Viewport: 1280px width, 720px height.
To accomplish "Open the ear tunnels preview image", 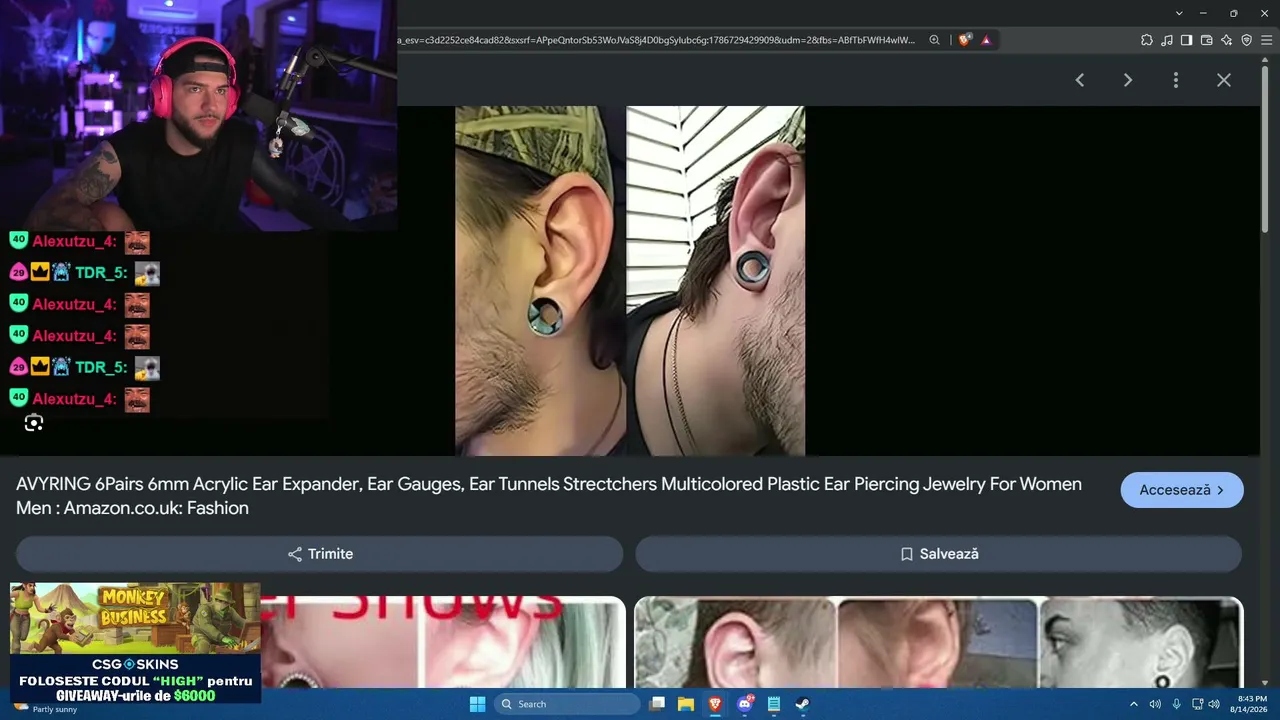I will 630,281.
